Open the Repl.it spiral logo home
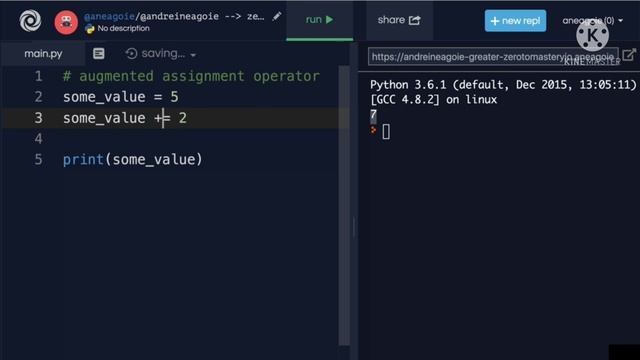 [30, 20]
